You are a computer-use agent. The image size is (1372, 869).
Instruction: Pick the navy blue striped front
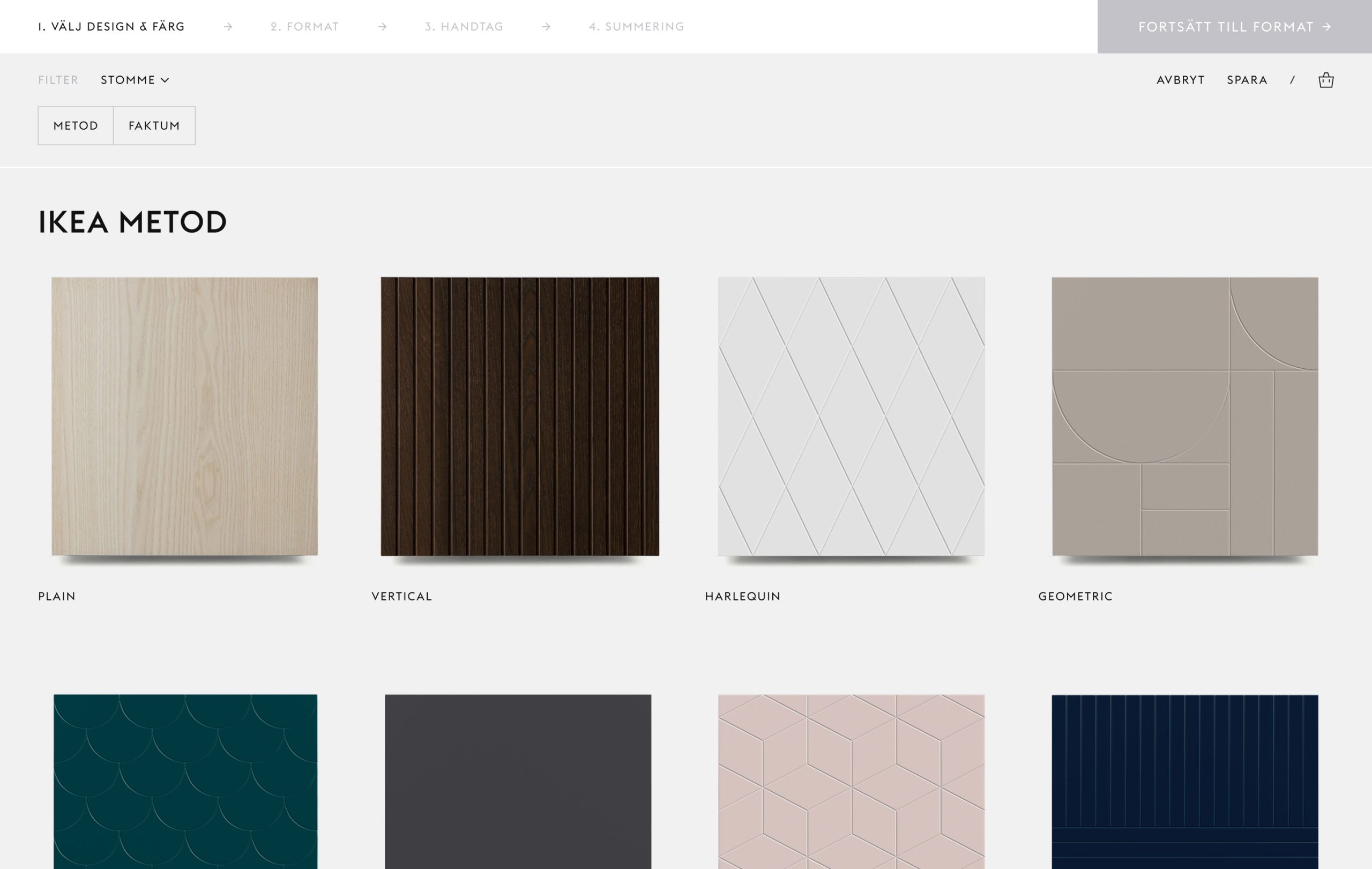coord(1184,781)
